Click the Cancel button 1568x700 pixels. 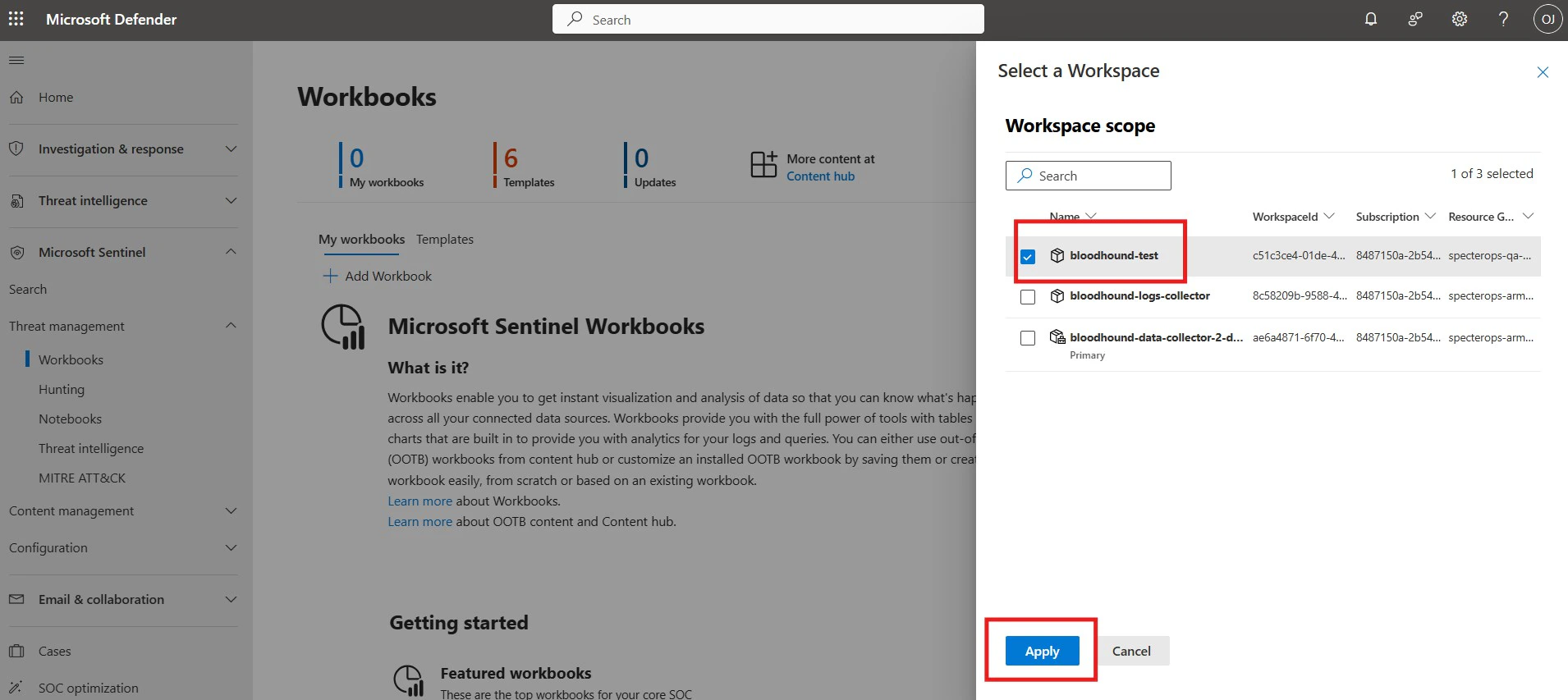(1131, 651)
